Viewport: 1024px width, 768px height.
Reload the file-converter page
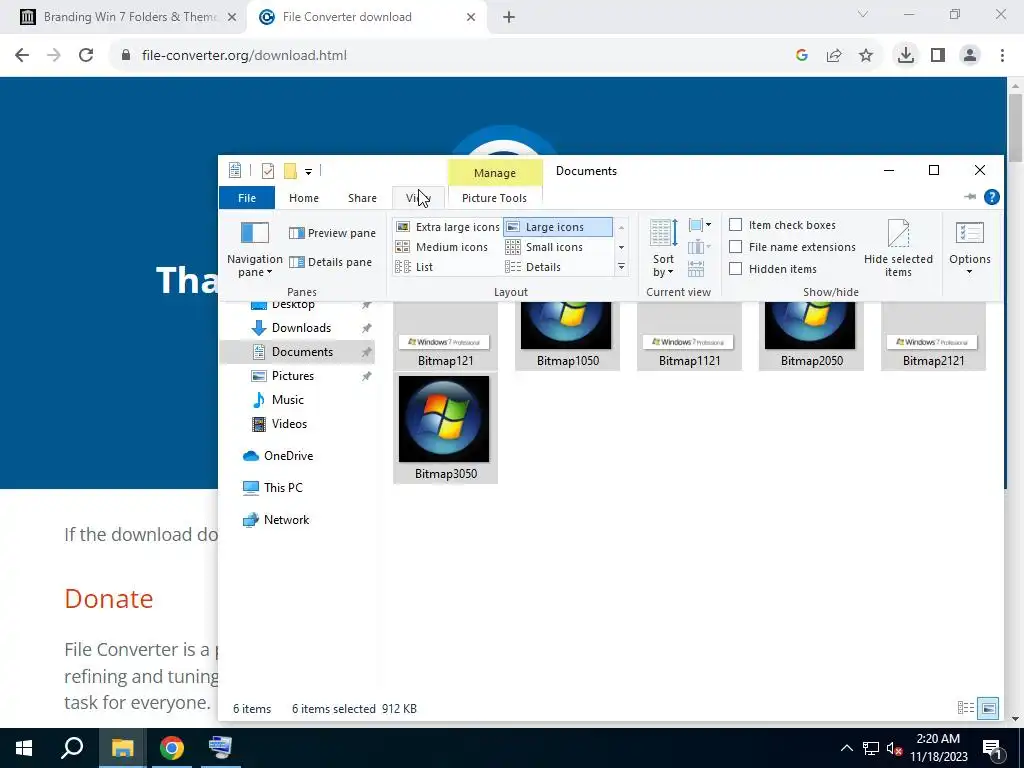pyautogui.click(x=86, y=56)
